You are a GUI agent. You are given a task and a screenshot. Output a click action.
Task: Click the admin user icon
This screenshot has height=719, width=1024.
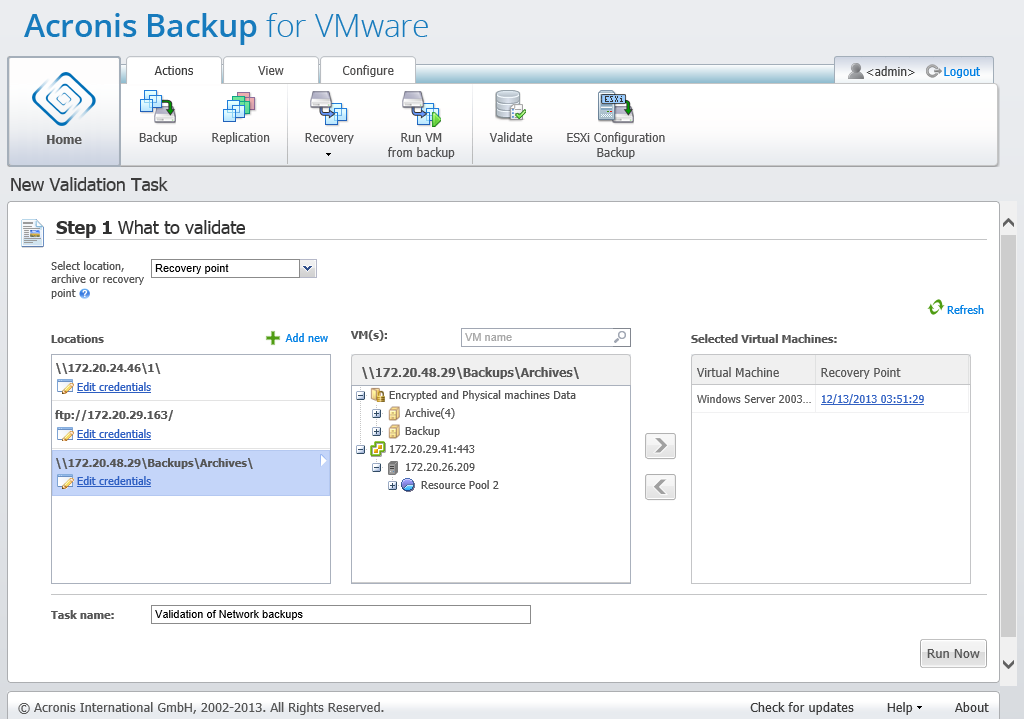[x=856, y=71]
